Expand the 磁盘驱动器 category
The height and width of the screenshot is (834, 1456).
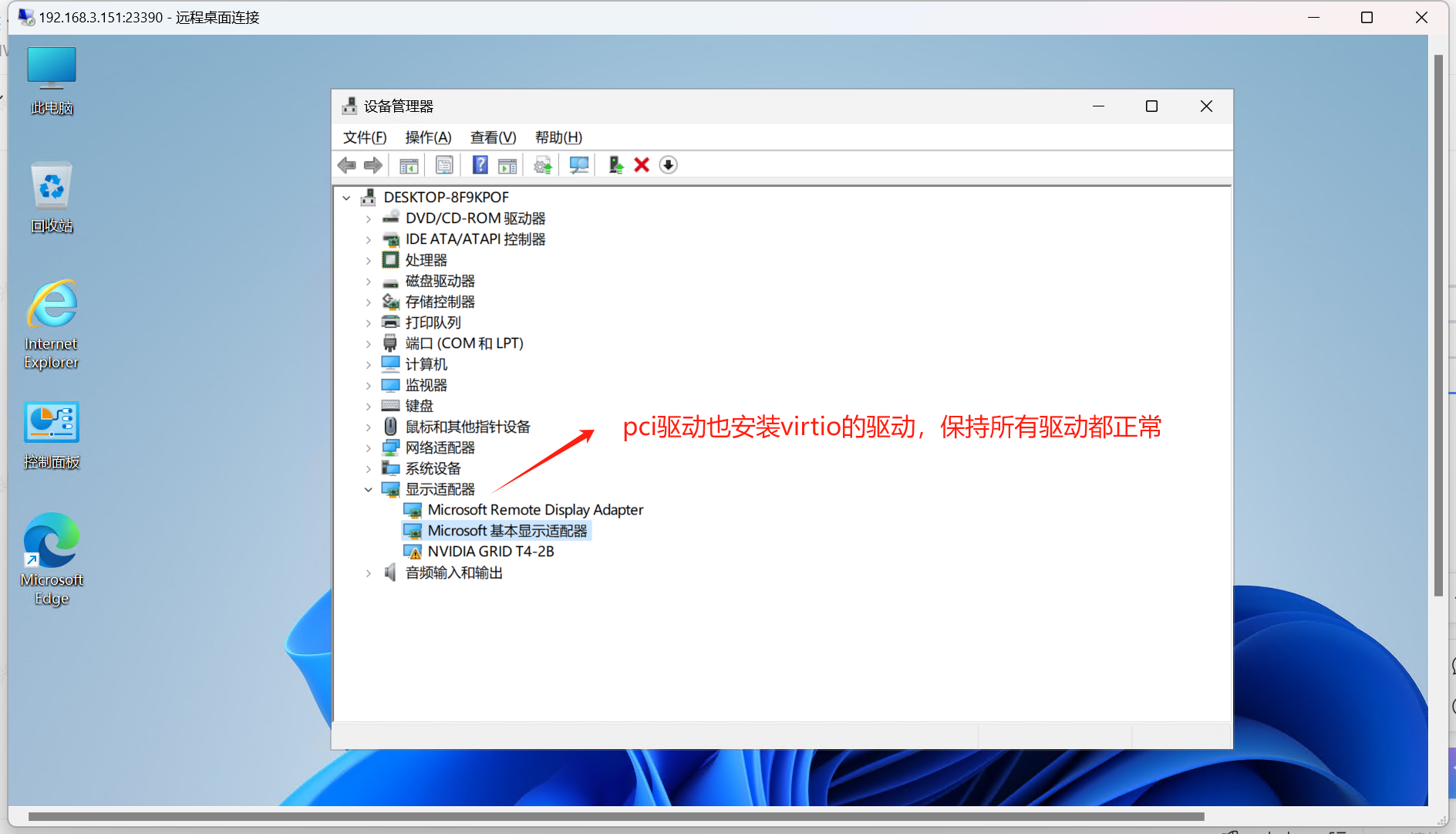pos(369,282)
